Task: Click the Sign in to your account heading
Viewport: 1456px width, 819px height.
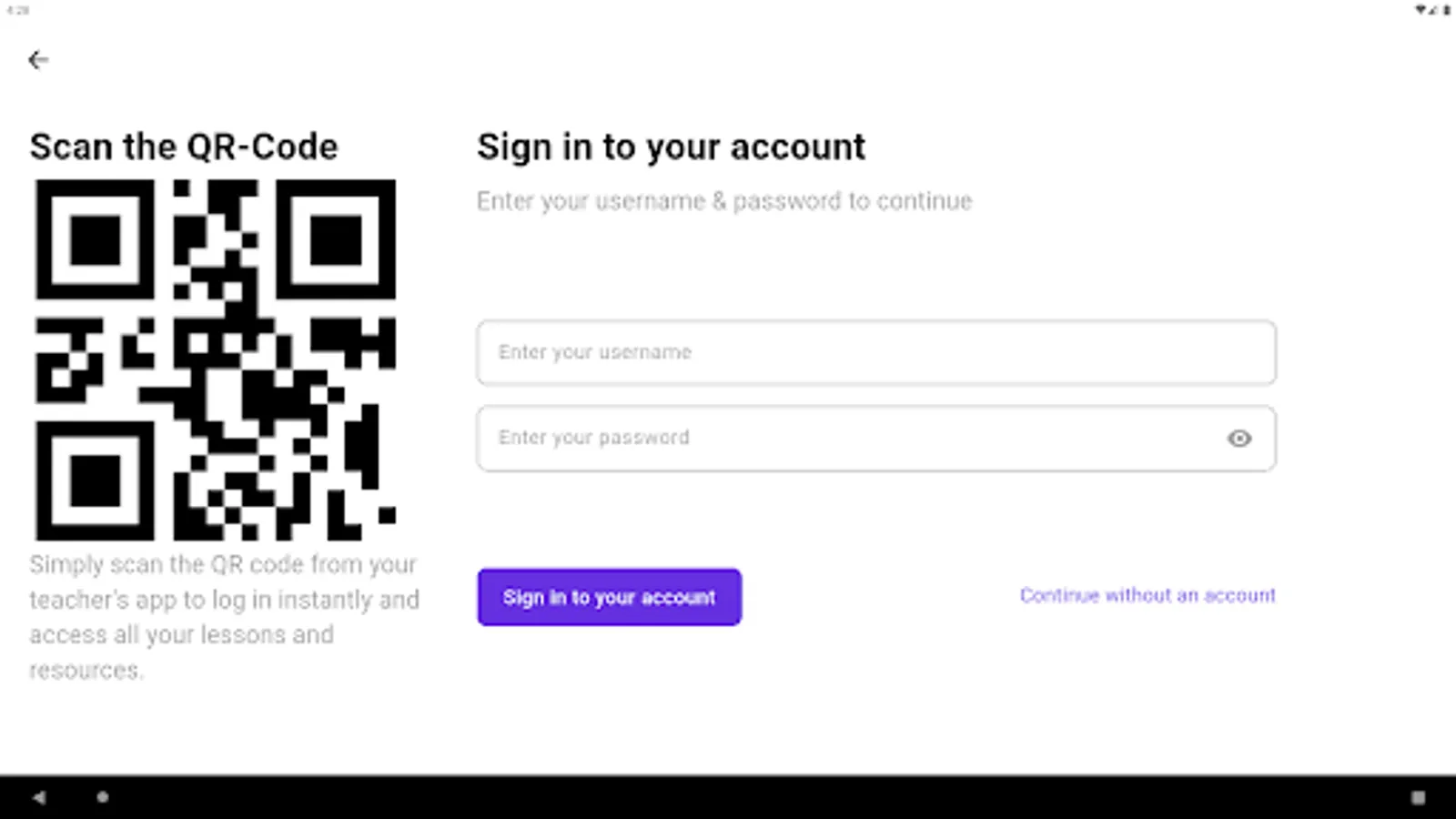Action: (x=671, y=147)
